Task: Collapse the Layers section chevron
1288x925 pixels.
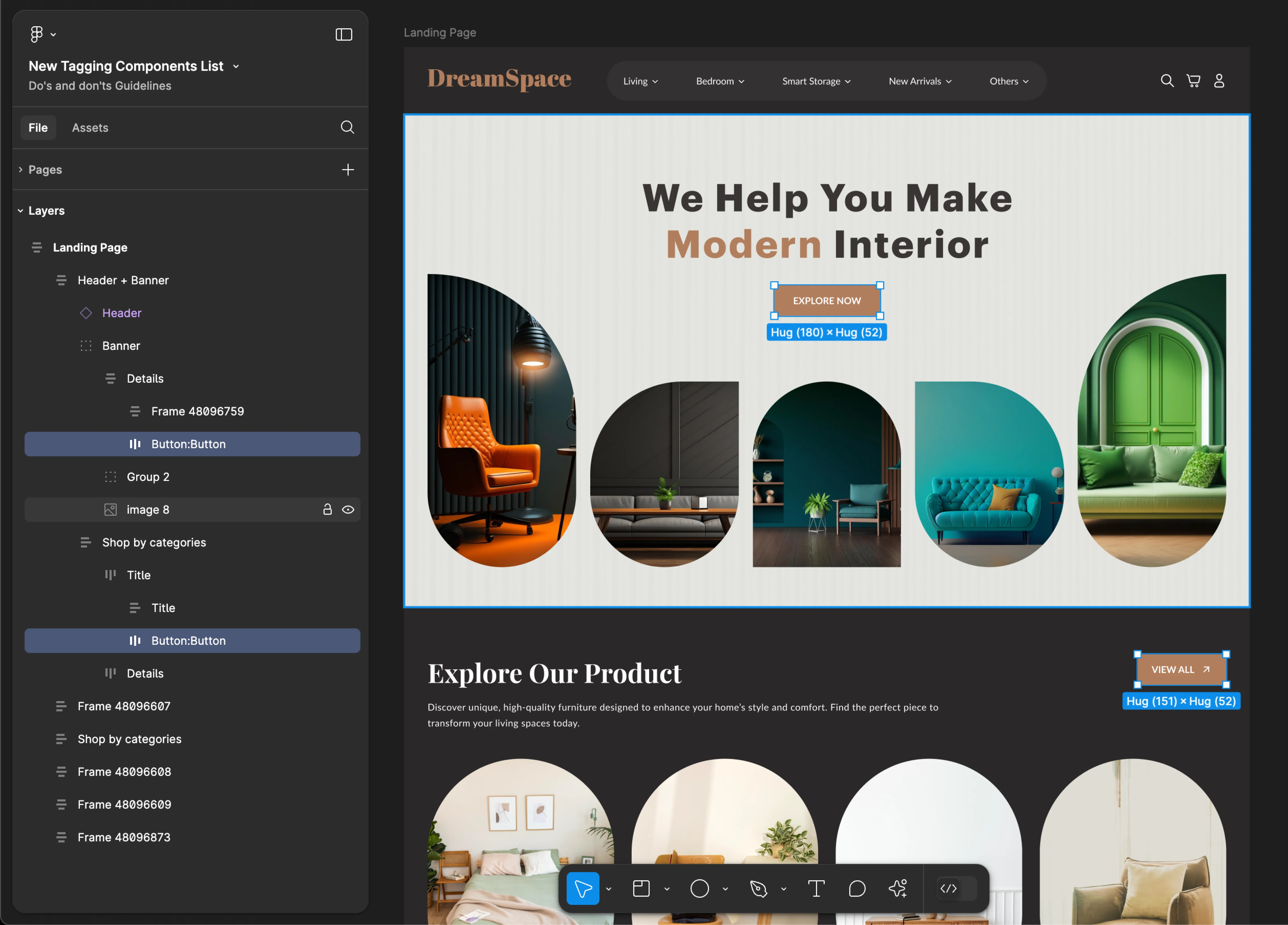Action: (20, 211)
